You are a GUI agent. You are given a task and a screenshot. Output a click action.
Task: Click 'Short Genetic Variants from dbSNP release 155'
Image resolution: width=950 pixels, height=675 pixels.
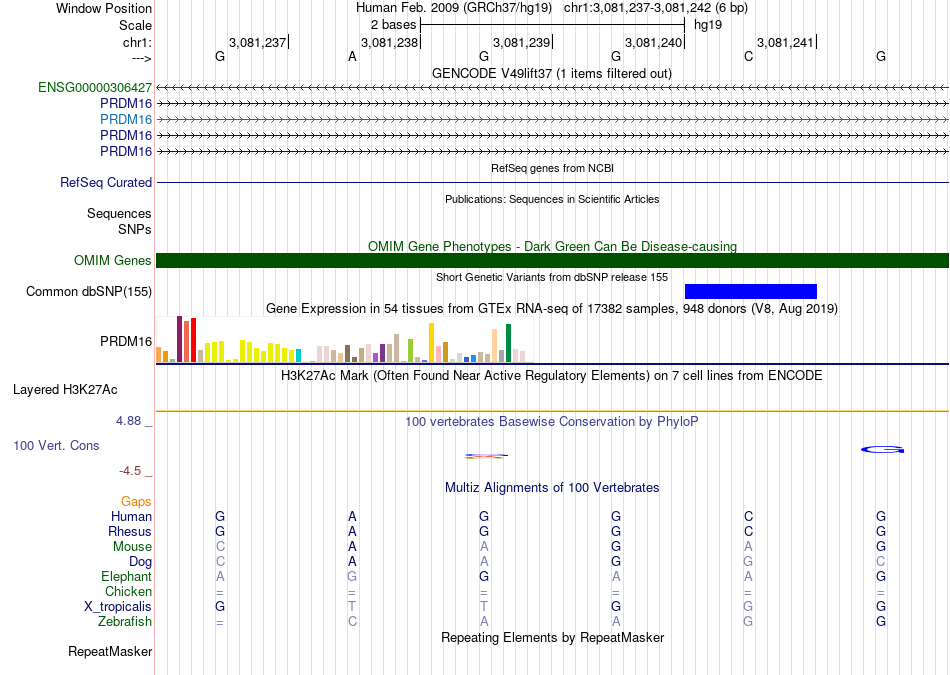pyautogui.click(x=552, y=277)
